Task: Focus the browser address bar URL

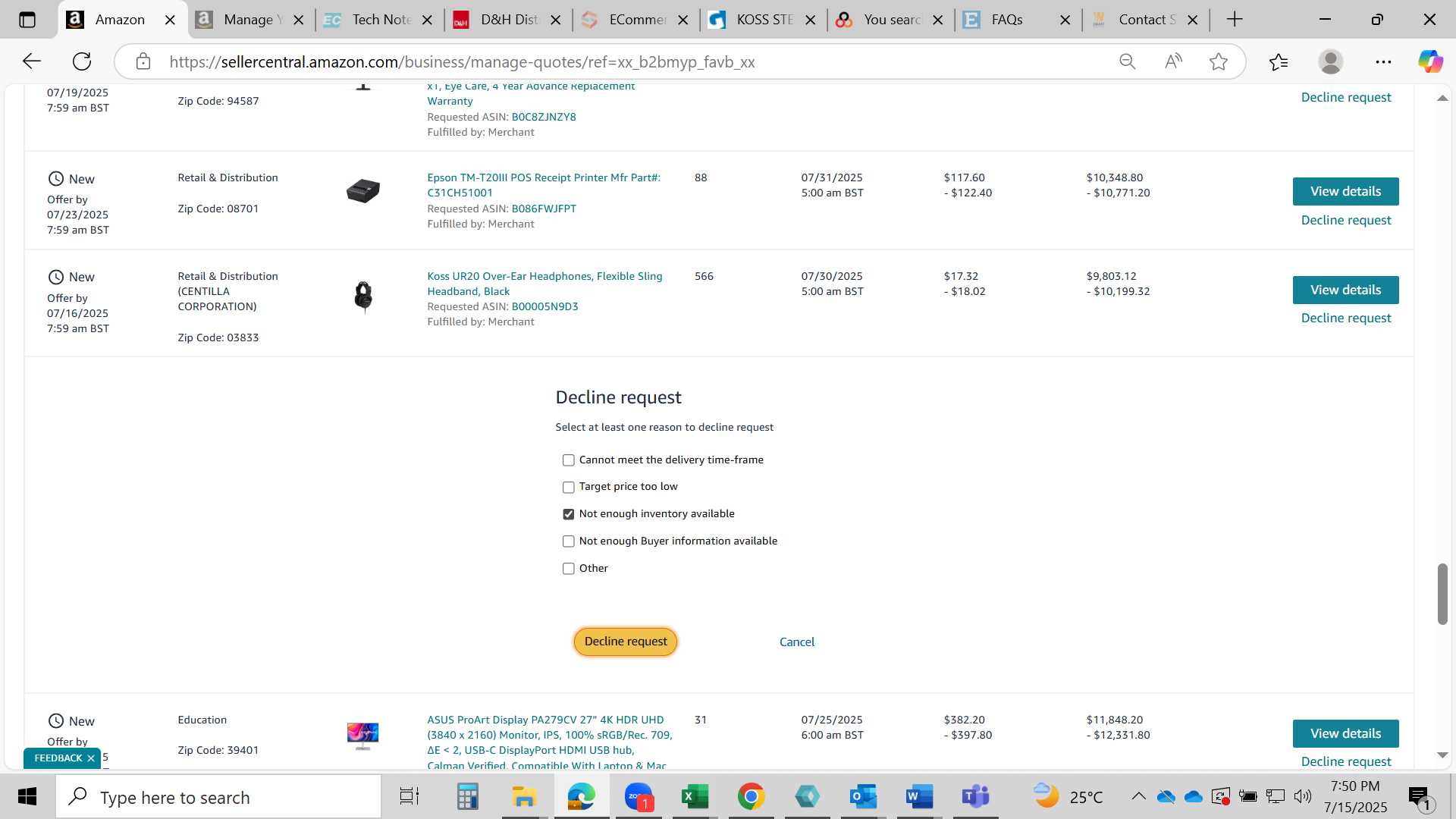Action: click(x=462, y=62)
